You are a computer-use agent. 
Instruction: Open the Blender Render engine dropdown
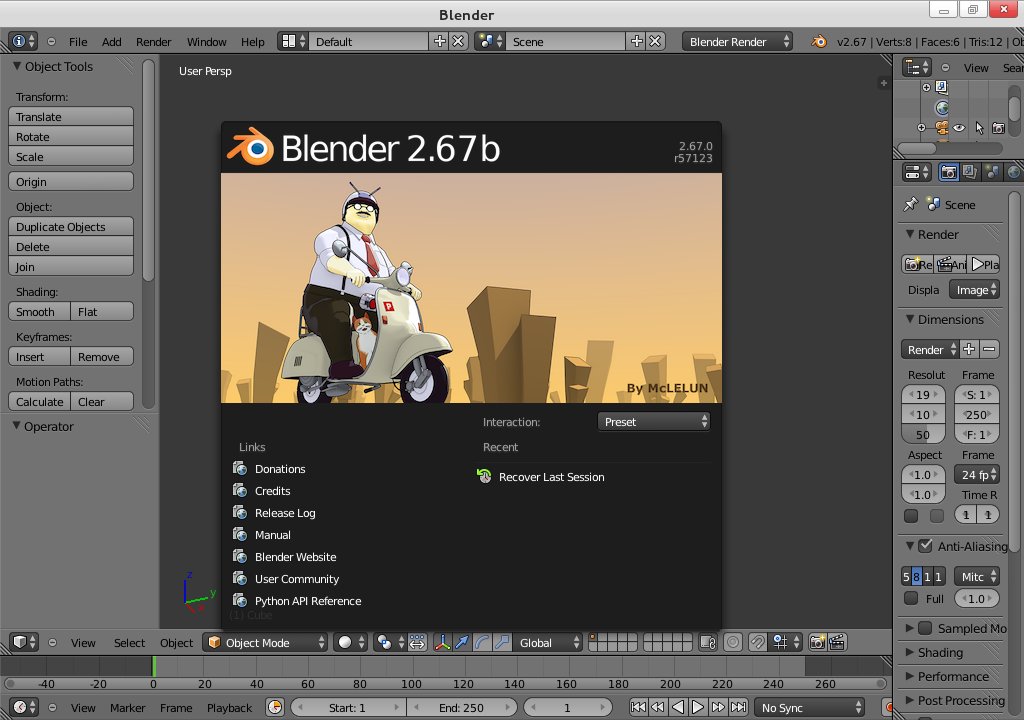(738, 42)
